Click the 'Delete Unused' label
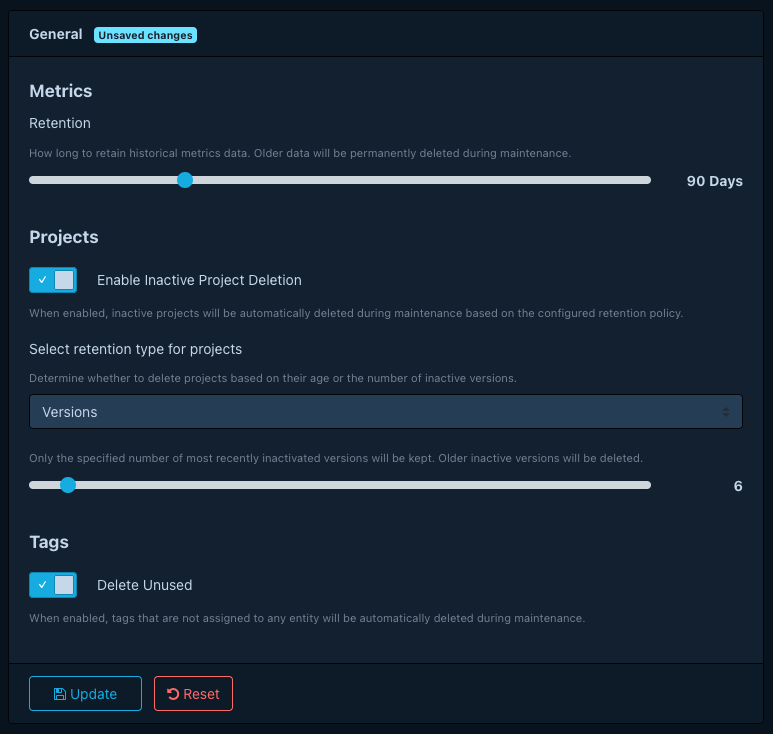Image resolution: width=773 pixels, height=734 pixels. pos(144,585)
